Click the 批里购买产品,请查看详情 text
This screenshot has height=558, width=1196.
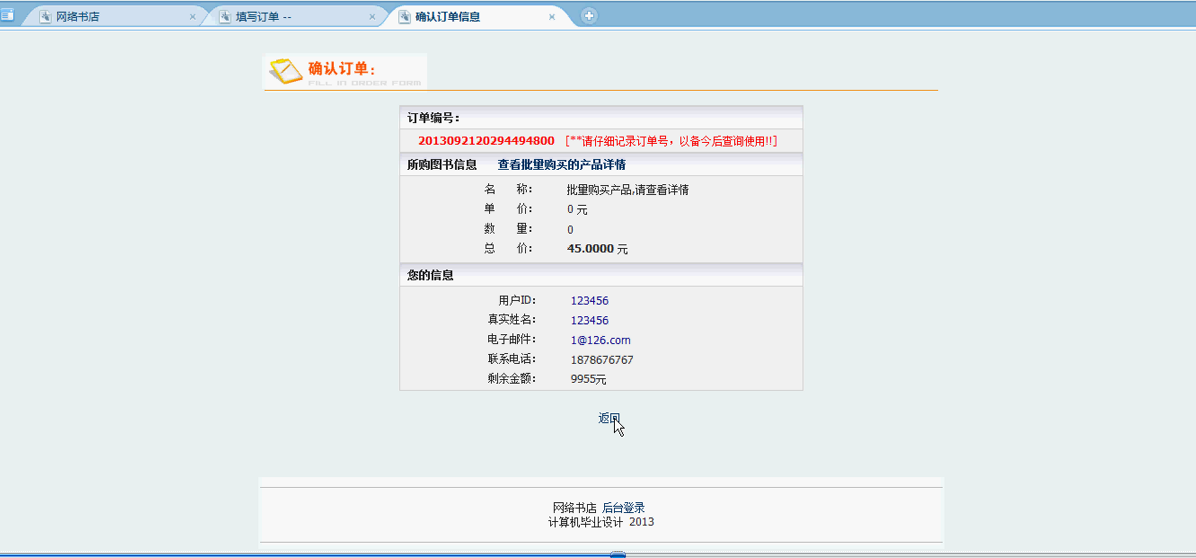click(x=628, y=190)
